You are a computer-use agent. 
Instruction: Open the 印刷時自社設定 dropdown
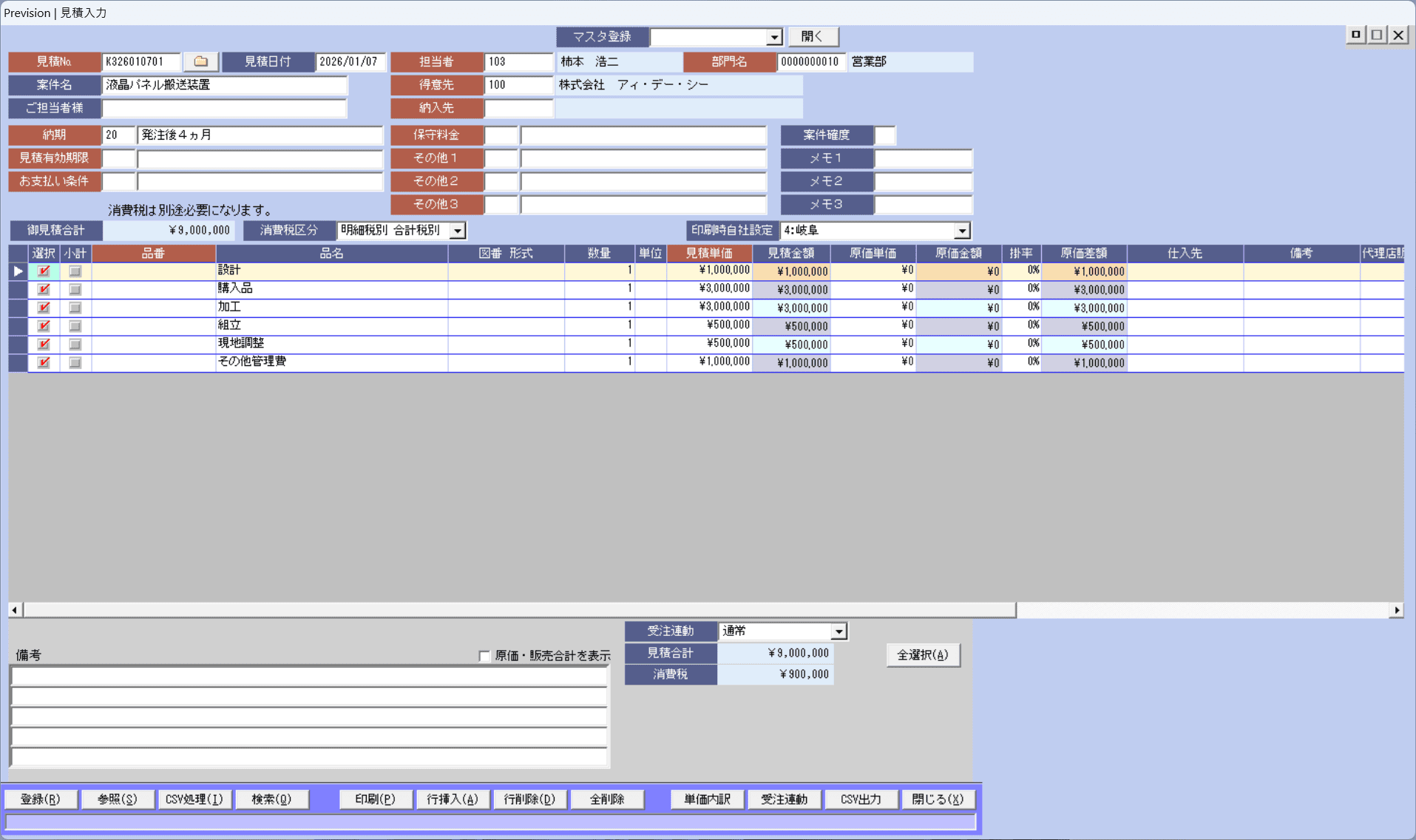pyautogui.click(x=961, y=231)
